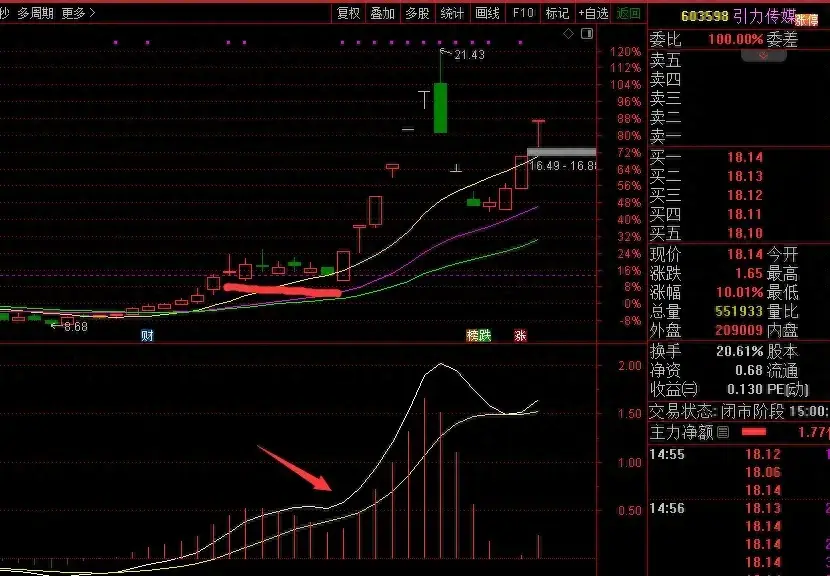Activate the 画线 drawing tool
The image size is (830, 576).
[487, 13]
